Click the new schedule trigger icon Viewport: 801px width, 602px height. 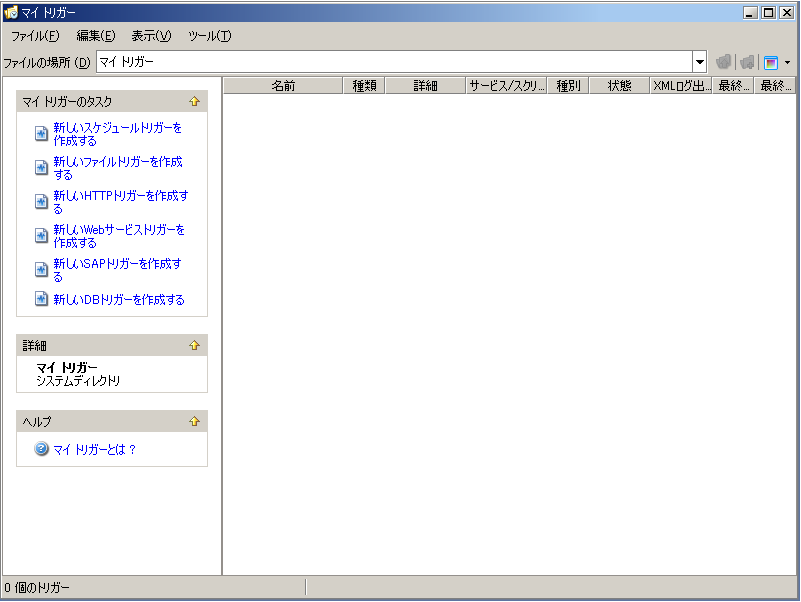(42, 134)
